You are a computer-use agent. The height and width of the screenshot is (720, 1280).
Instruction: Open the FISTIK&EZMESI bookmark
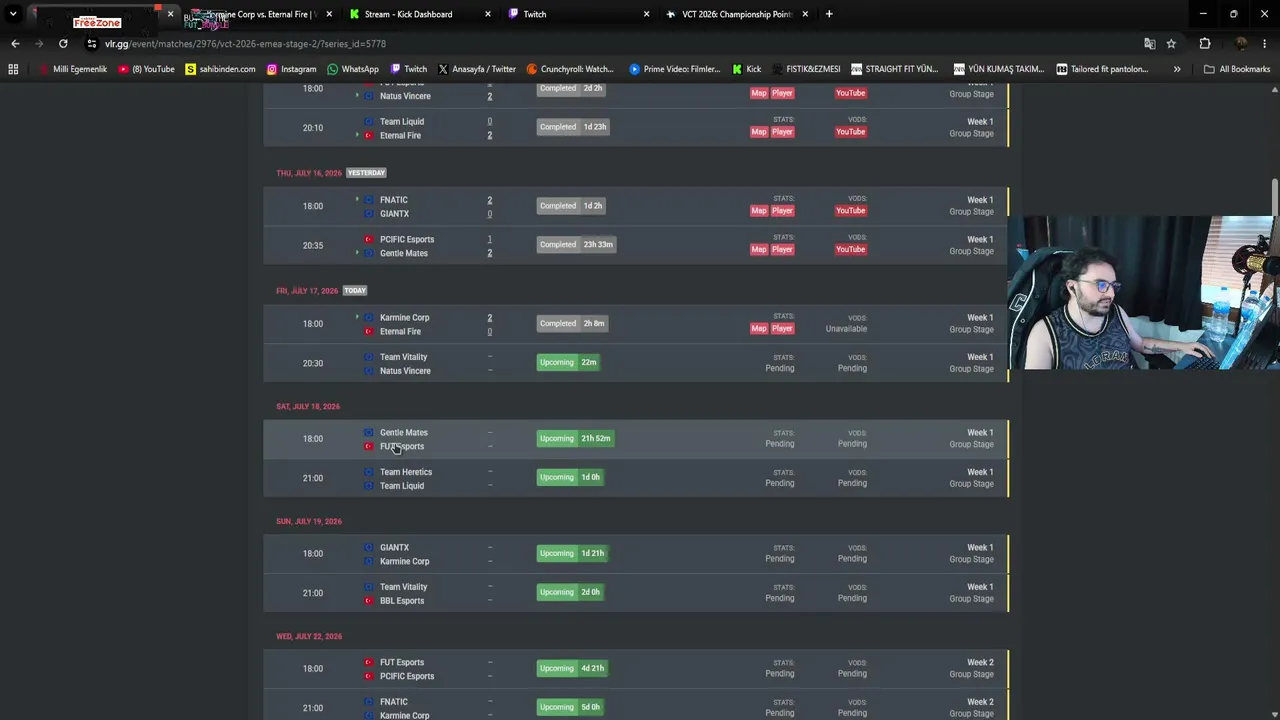[806, 69]
